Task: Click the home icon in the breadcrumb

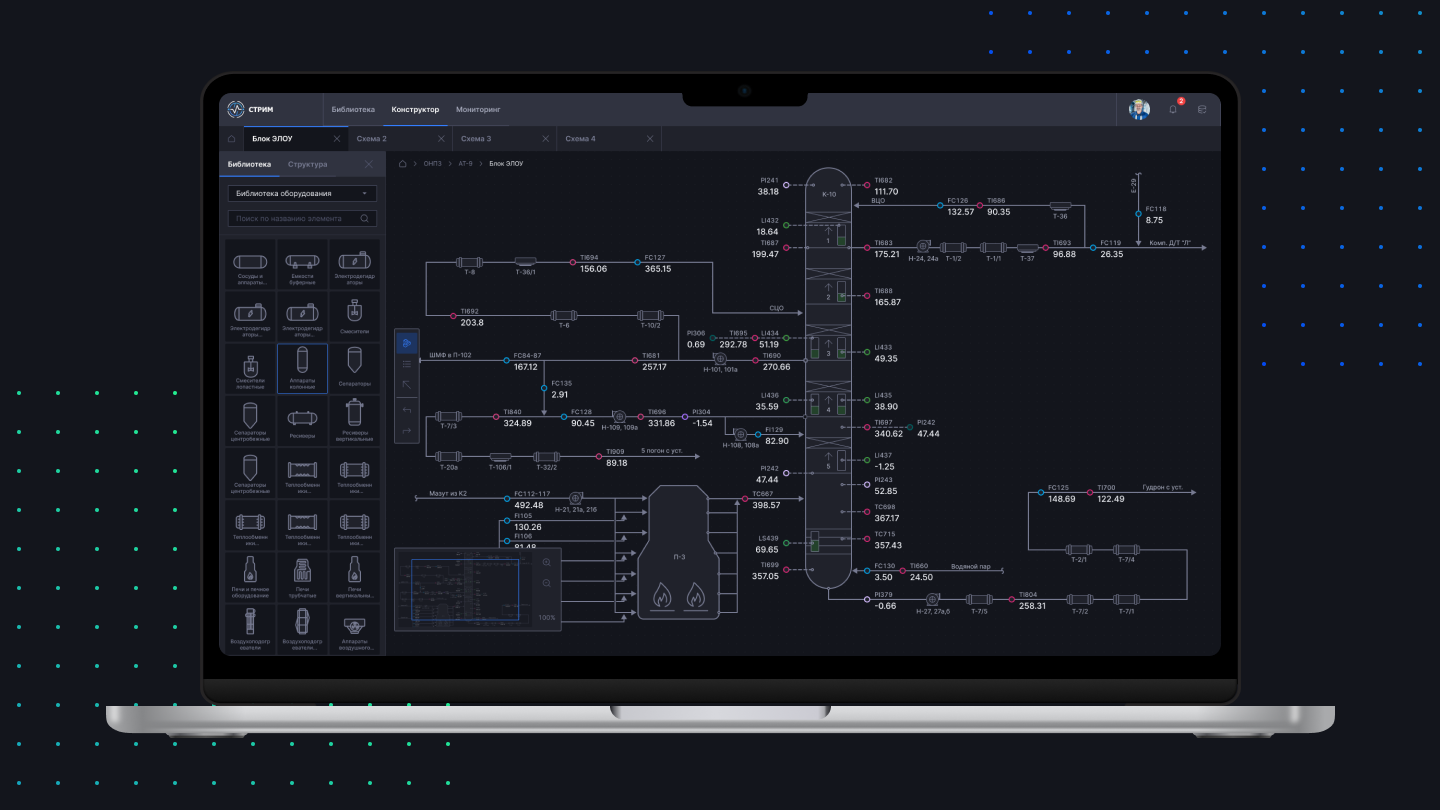Action: coord(403,163)
